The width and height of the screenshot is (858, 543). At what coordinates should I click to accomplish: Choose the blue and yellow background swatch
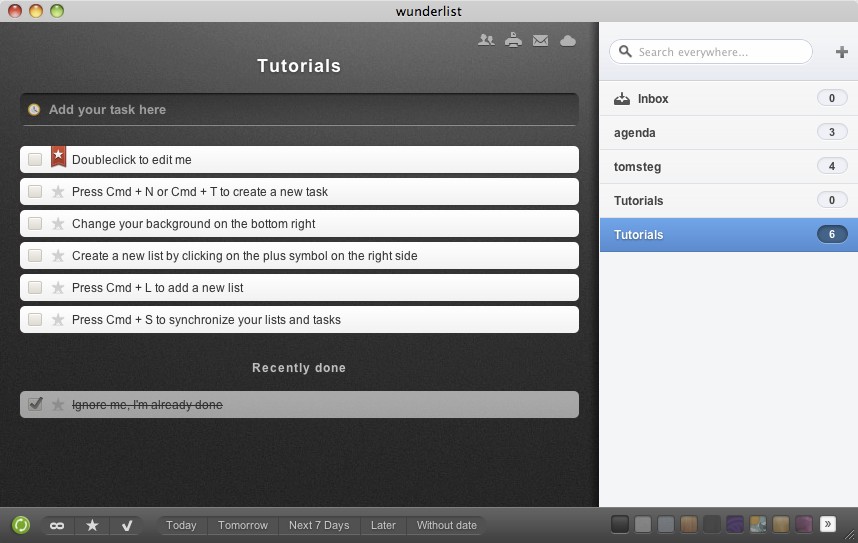tap(758, 524)
